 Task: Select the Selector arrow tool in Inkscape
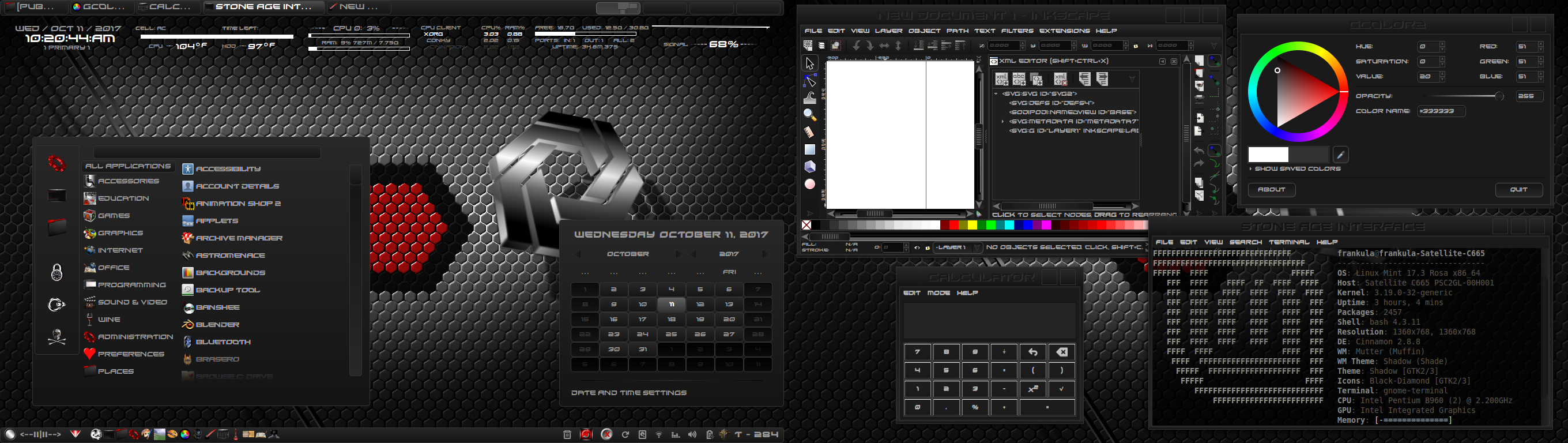point(809,63)
